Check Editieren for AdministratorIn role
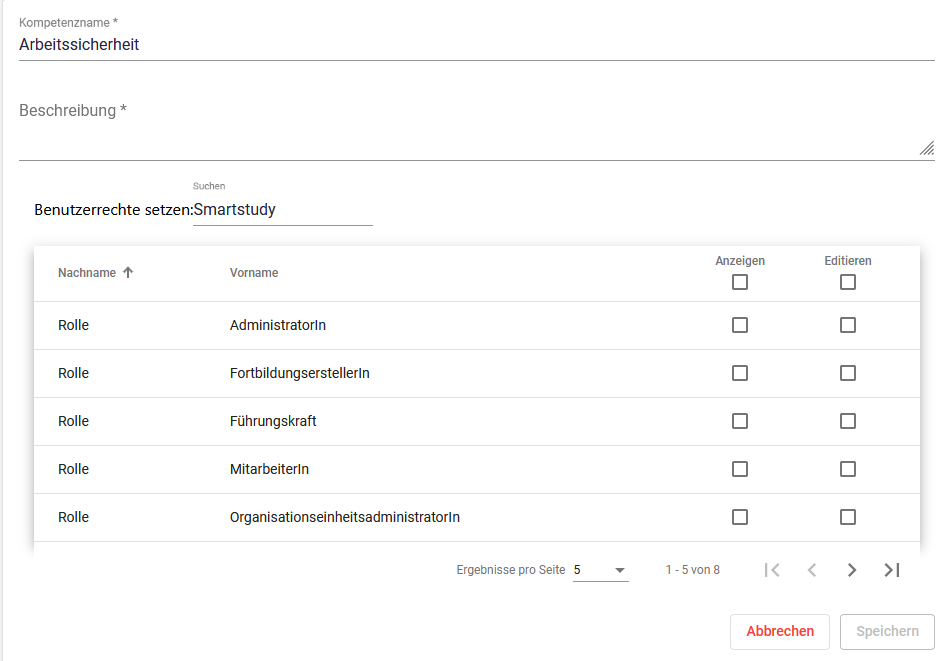948x661 pixels. tap(848, 325)
